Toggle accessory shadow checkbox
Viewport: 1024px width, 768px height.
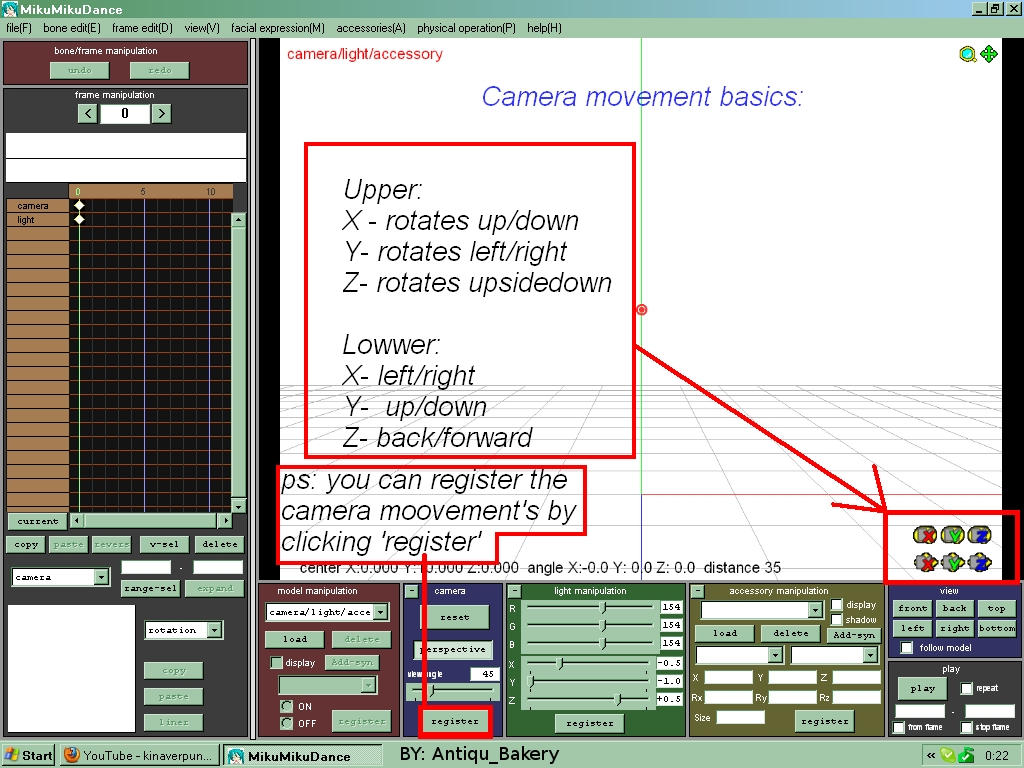tap(837, 619)
